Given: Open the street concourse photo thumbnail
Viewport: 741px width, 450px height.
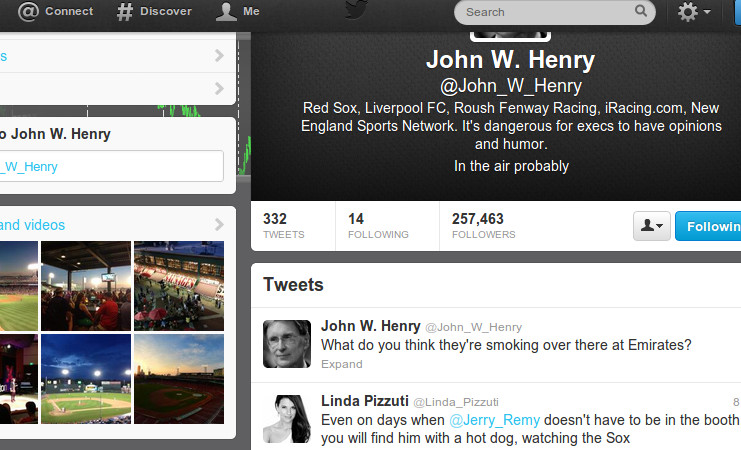Looking at the screenshot, I should pos(179,286).
